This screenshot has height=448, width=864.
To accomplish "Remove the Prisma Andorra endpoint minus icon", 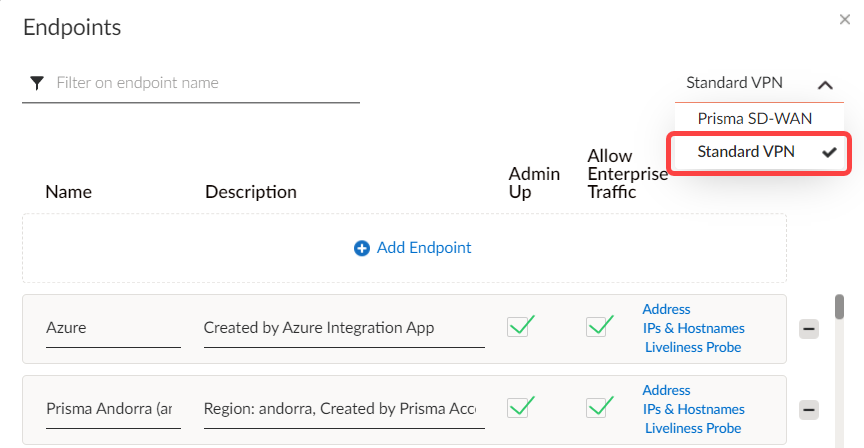I will click(x=809, y=410).
